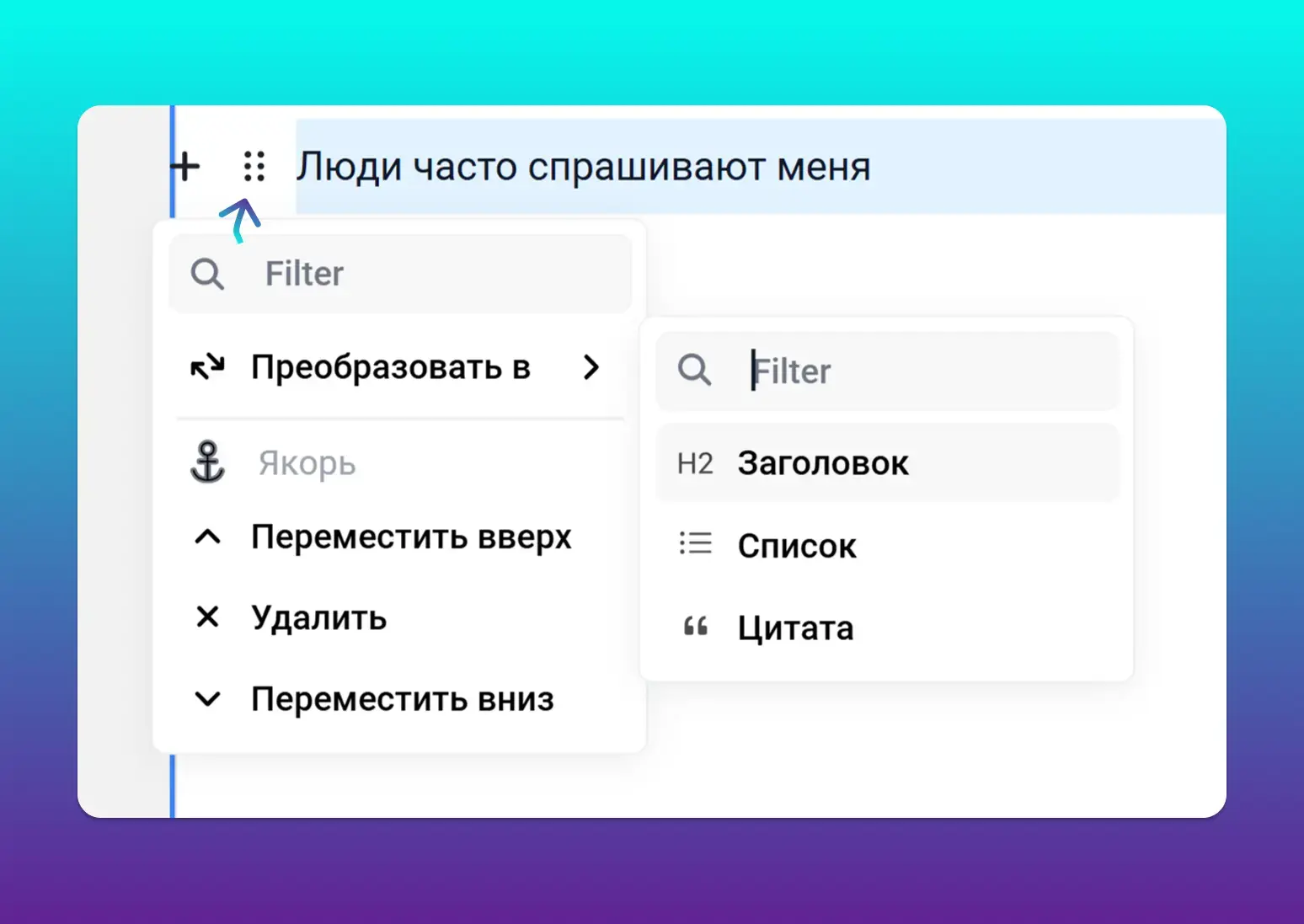Pick the Цитата option
Image resolution: width=1304 pixels, height=924 pixels.
[795, 628]
